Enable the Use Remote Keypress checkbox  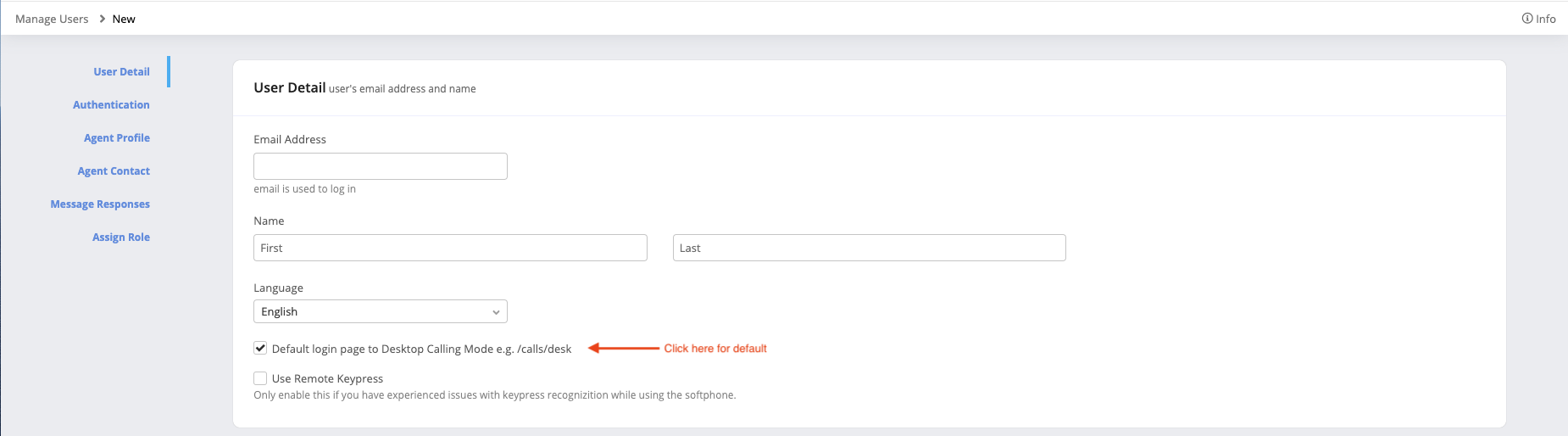[260, 378]
